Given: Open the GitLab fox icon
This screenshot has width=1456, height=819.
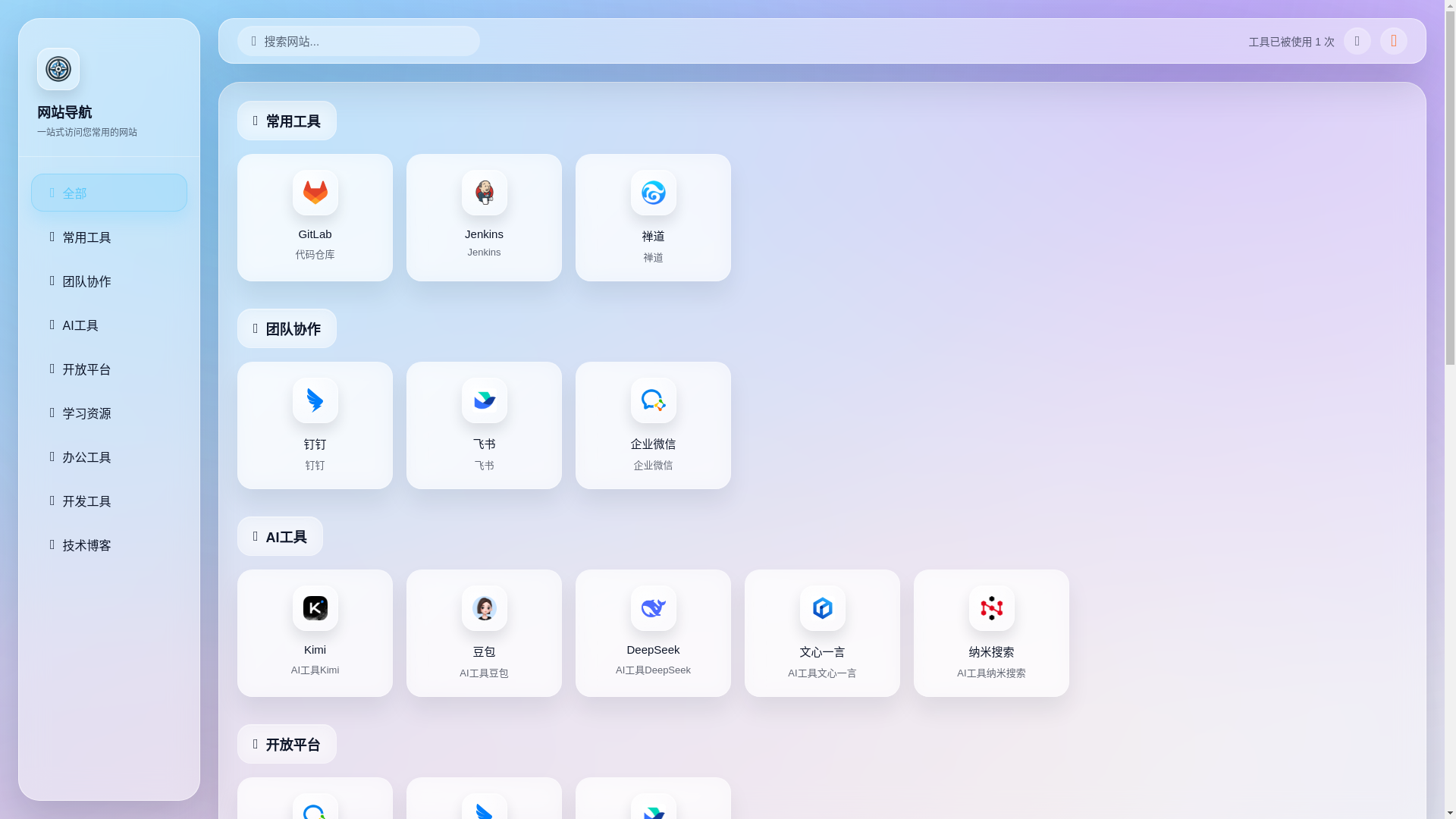Looking at the screenshot, I should point(315,193).
